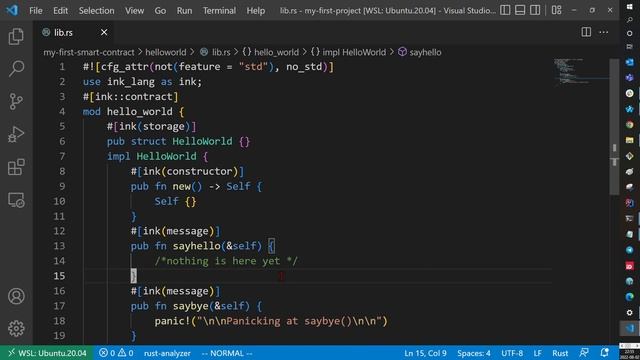Split the editor to the right

pos(586,32)
